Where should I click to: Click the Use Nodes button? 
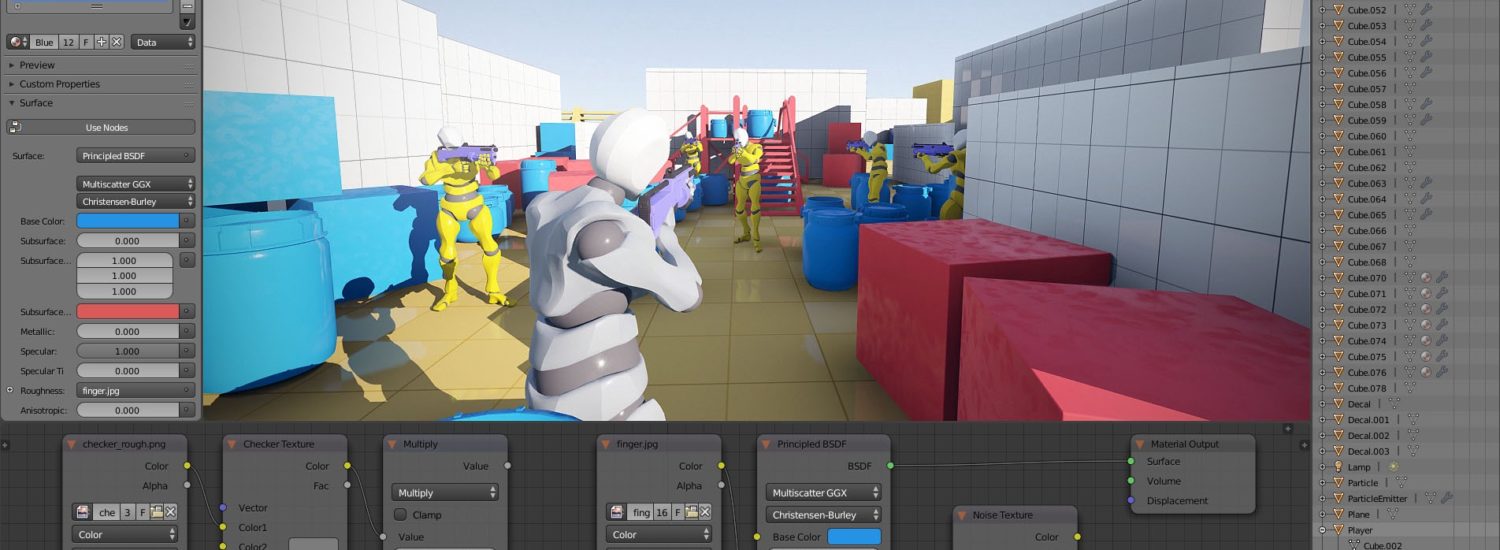[101, 128]
